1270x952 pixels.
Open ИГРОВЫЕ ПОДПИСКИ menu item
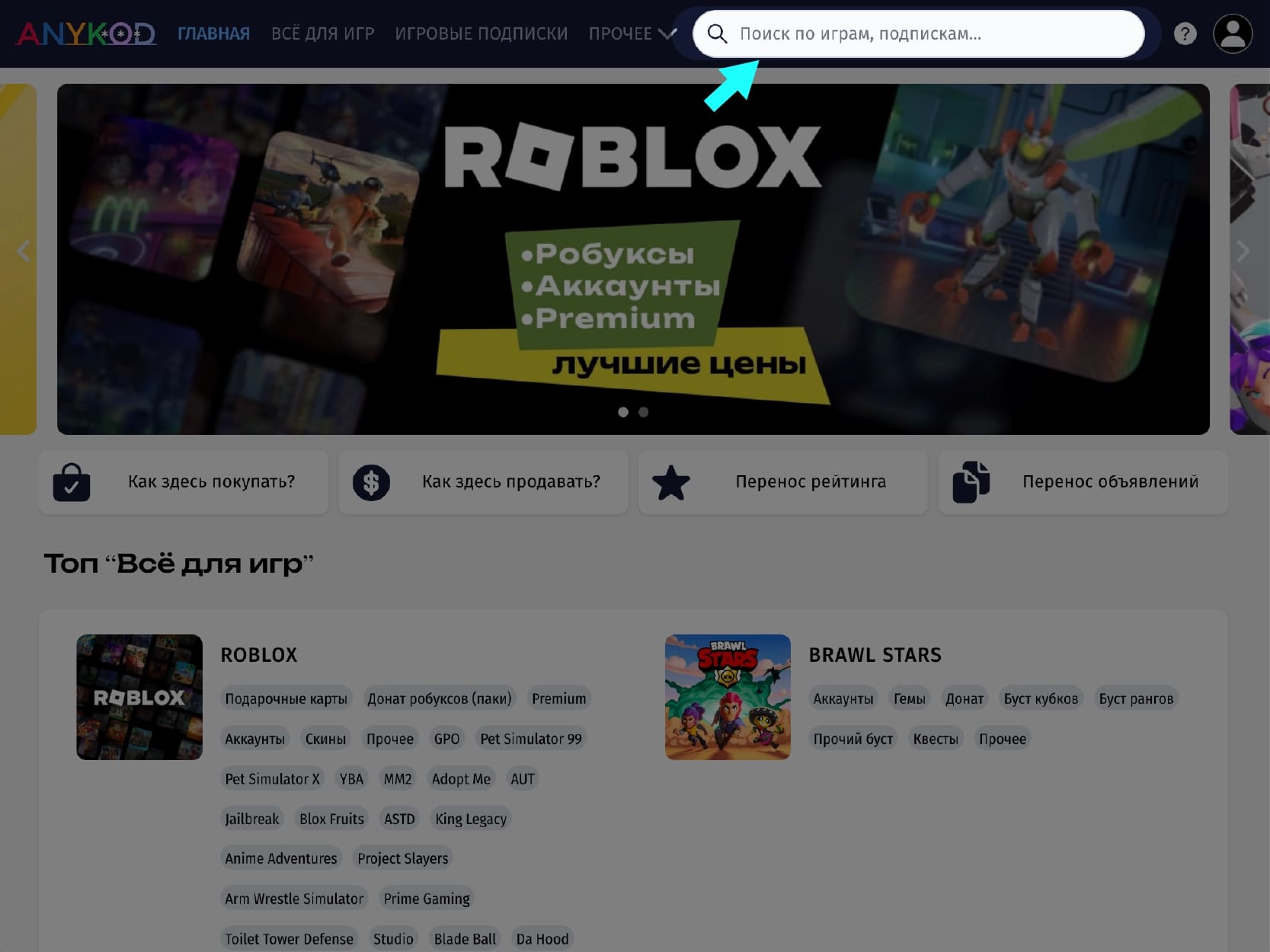(x=481, y=34)
